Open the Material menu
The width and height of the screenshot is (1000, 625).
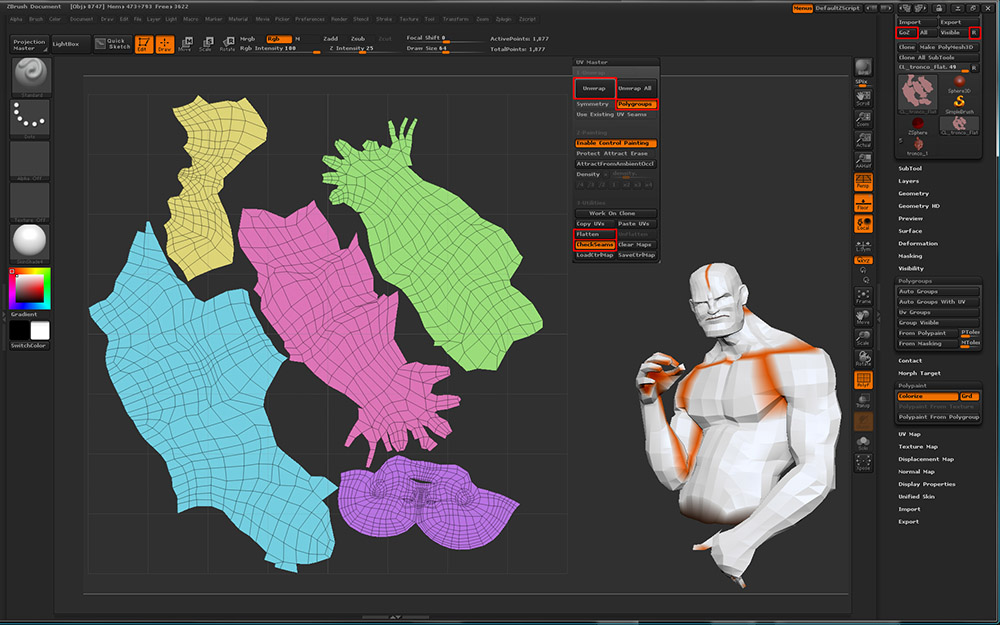point(238,19)
